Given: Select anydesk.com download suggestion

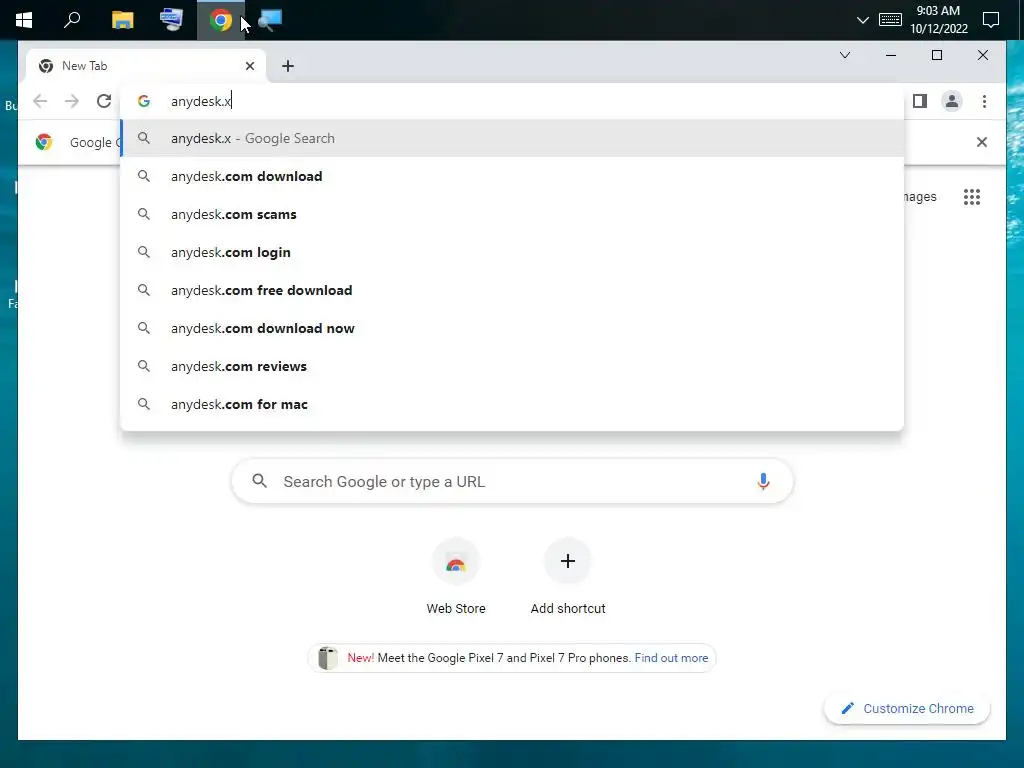Looking at the screenshot, I should (513, 176).
